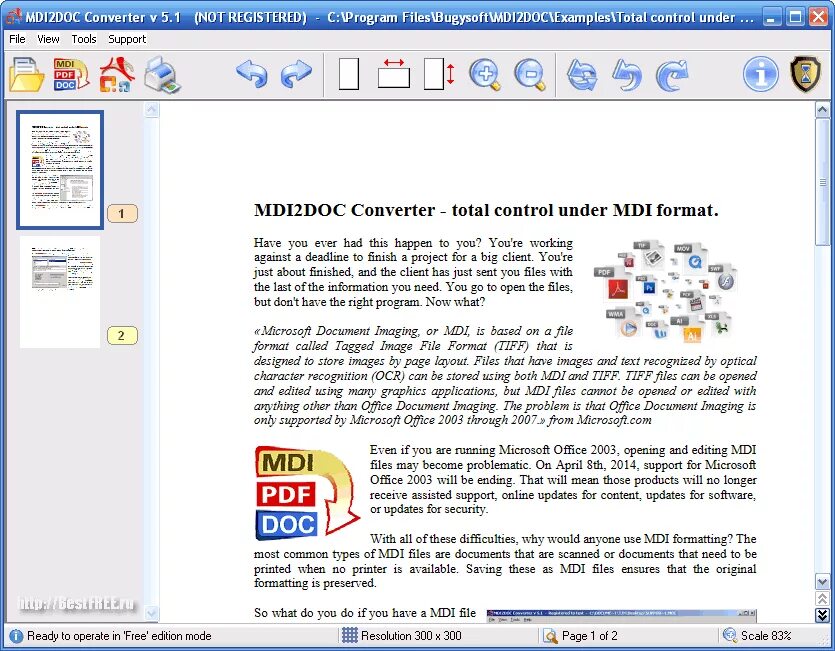Jump to previous page via double-up arrow
Viewport: 835px width, 651px height.
coord(822,599)
